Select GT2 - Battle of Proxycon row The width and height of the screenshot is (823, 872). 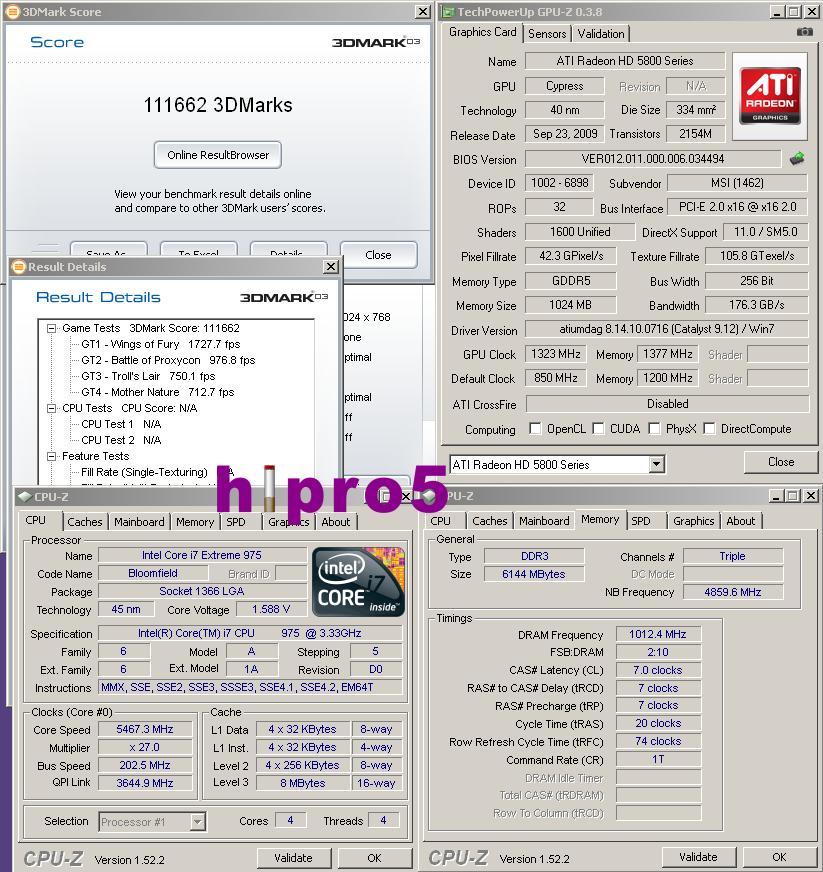click(x=168, y=360)
